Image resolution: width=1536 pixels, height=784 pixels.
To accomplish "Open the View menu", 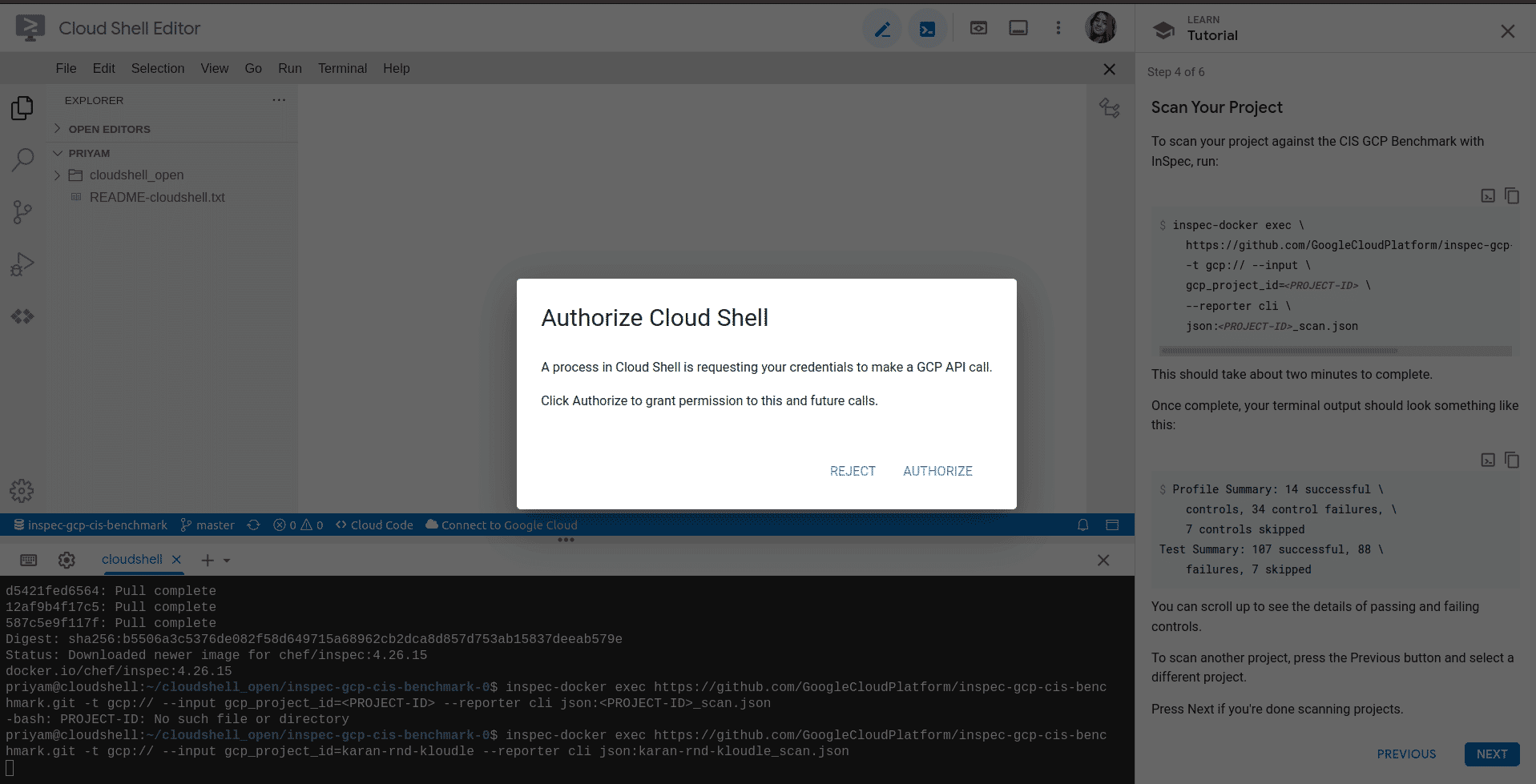I will coord(215,68).
